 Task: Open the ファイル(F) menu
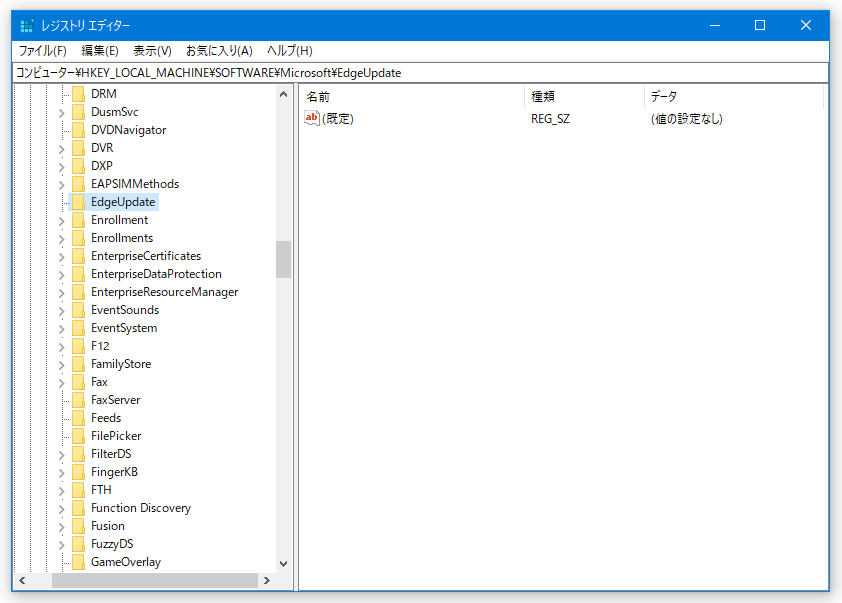(42, 51)
